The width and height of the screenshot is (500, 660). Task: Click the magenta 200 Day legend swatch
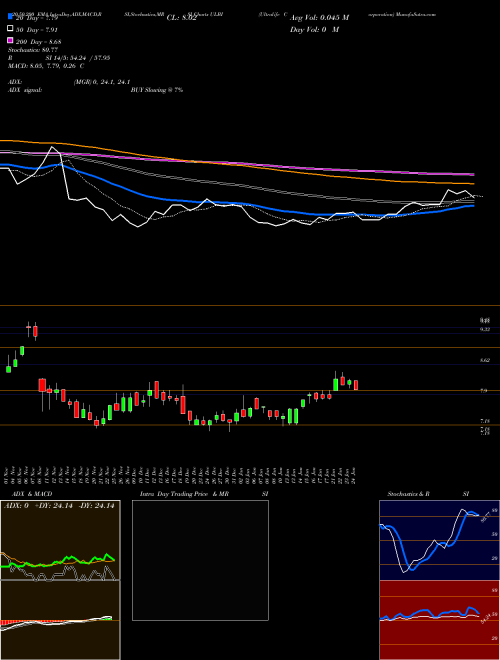[x=10, y=40]
